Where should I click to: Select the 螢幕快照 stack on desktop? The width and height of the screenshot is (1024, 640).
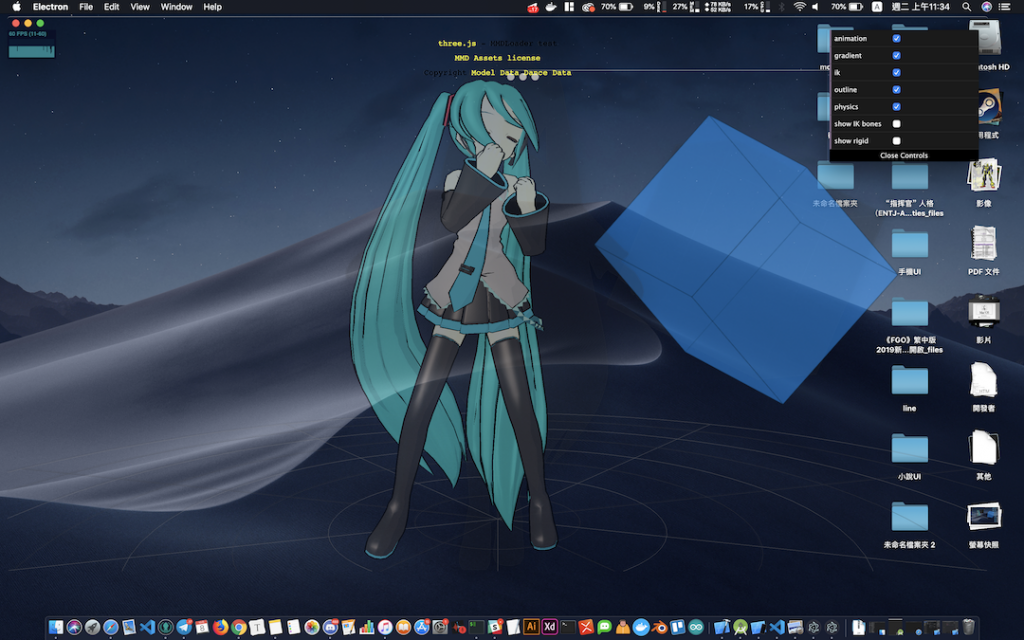[984, 524]
